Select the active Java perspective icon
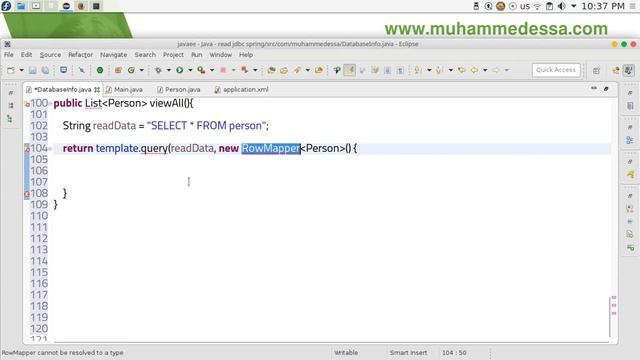Image resolution: width=640 pixels, height=360 pixels. pos(629,70)
